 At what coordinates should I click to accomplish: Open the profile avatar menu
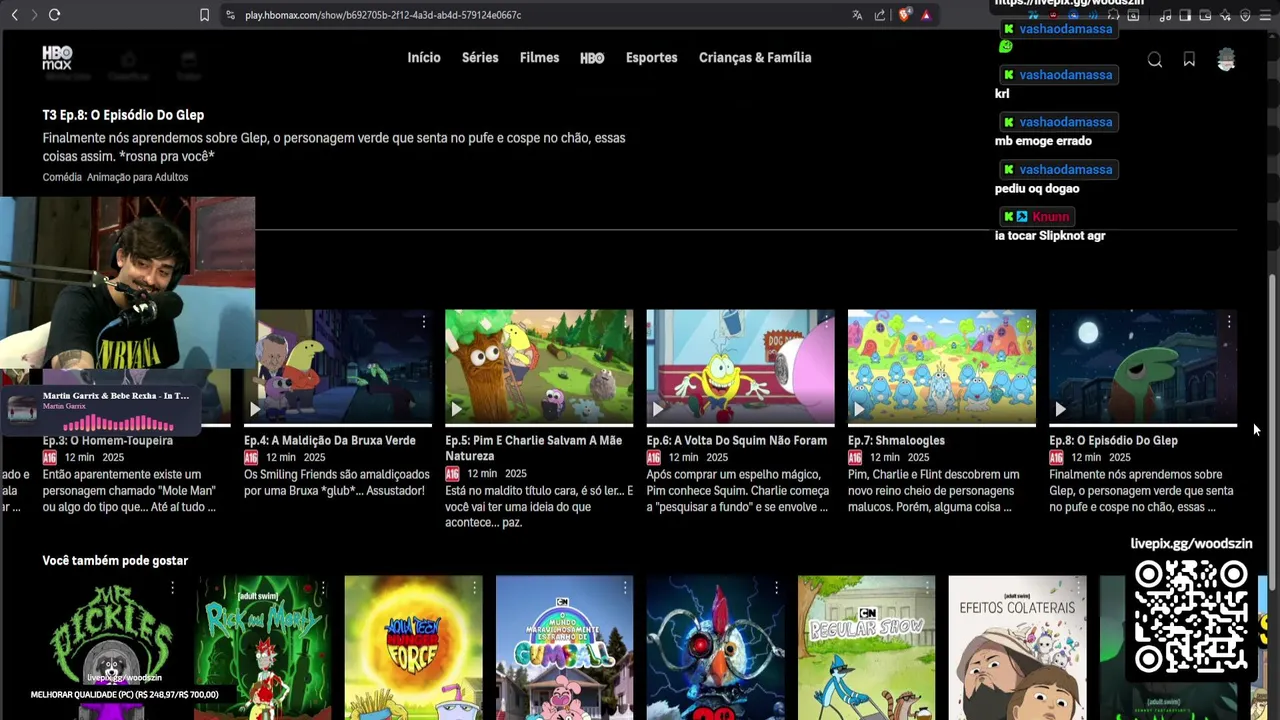1226,60
